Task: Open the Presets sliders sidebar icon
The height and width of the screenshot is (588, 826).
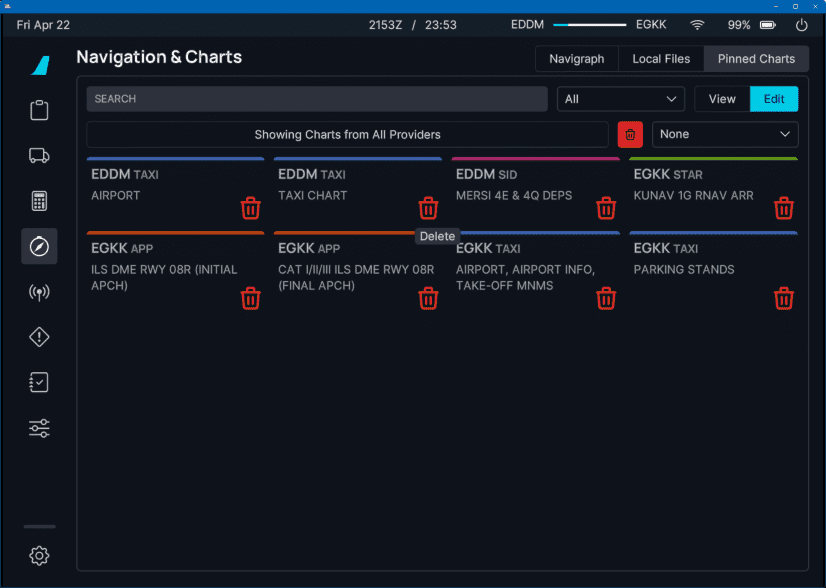Action: click(39, 428)
